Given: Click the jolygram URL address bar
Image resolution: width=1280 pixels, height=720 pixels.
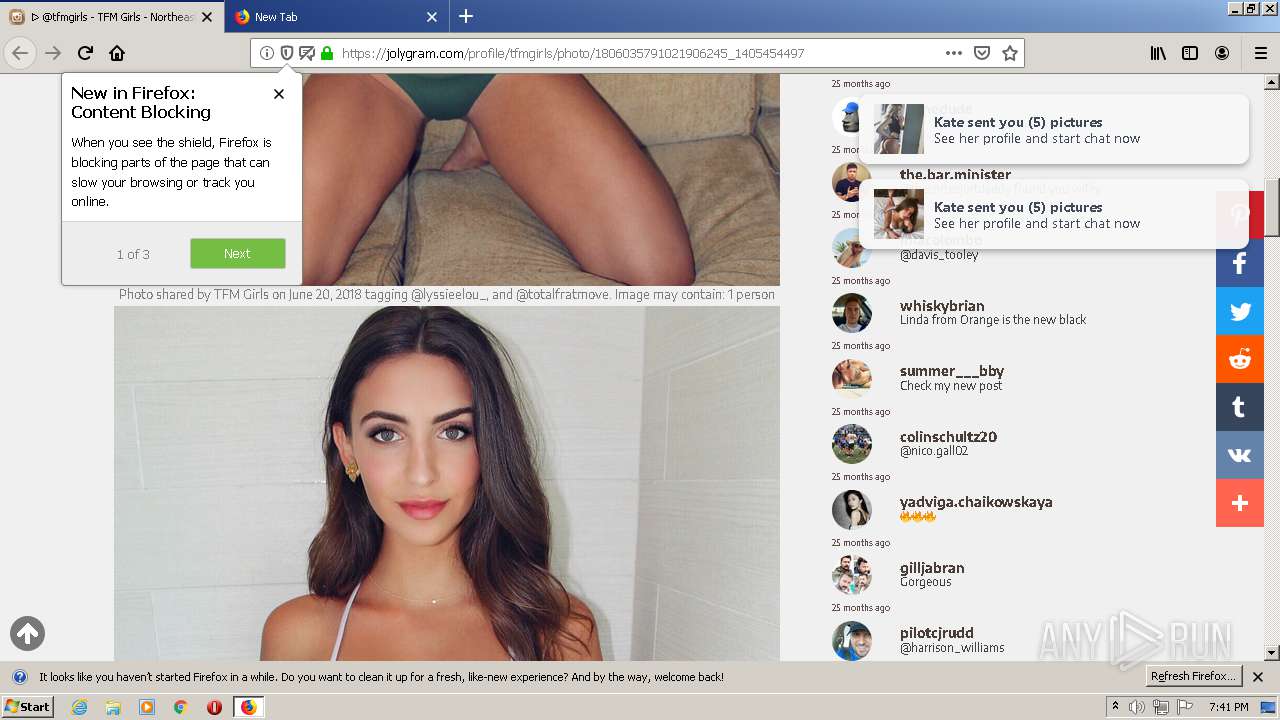Looking at the screenshot, I should [636, 53].
